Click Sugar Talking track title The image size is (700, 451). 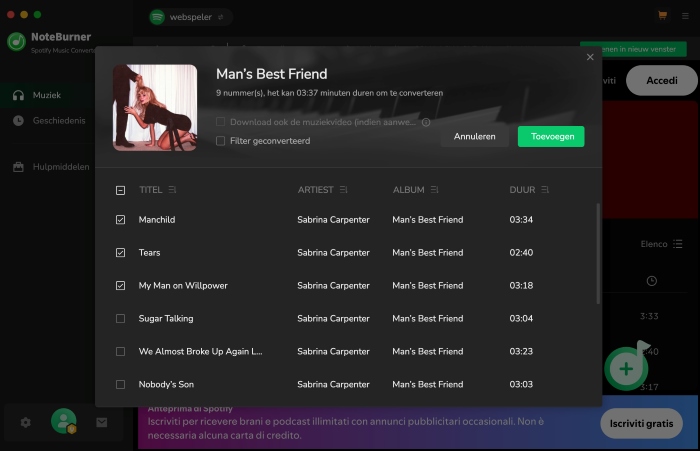(x=166, y=318)
